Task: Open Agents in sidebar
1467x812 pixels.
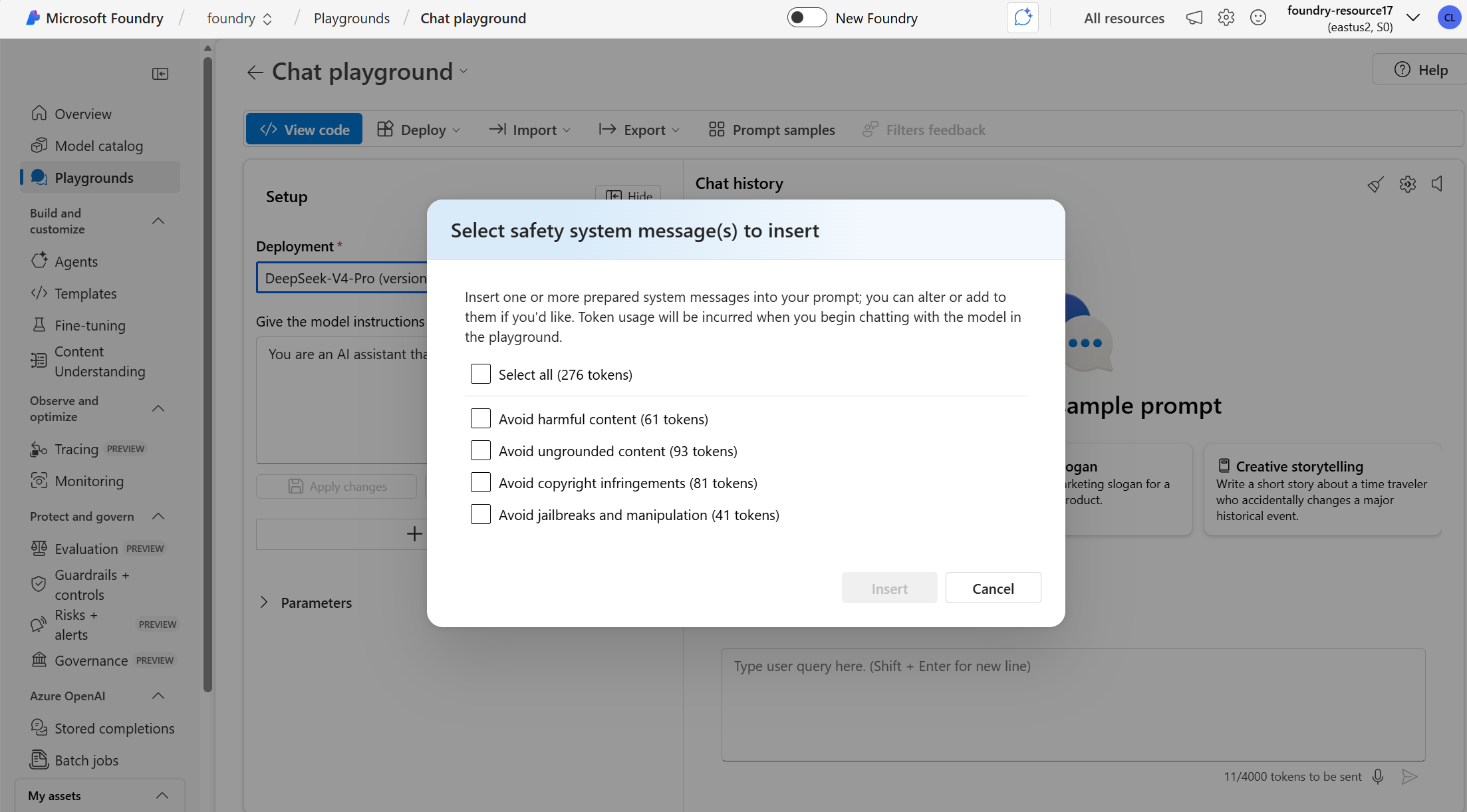Action: tap(100, 261)
